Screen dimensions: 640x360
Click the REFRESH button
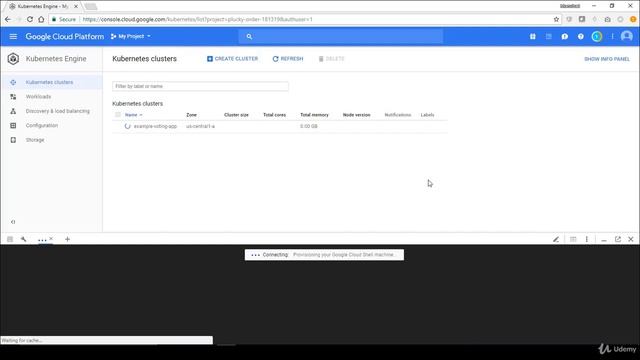288,59
